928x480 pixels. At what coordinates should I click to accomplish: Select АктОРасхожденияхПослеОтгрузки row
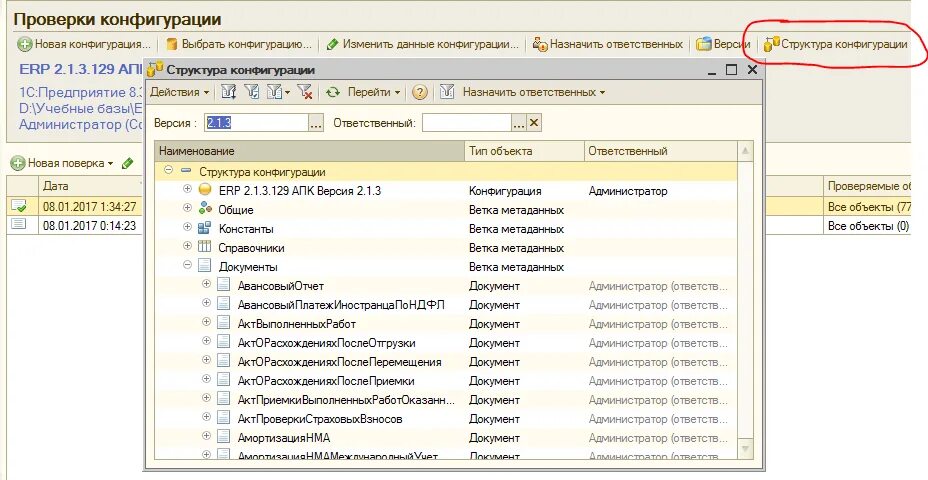(446, 343)
